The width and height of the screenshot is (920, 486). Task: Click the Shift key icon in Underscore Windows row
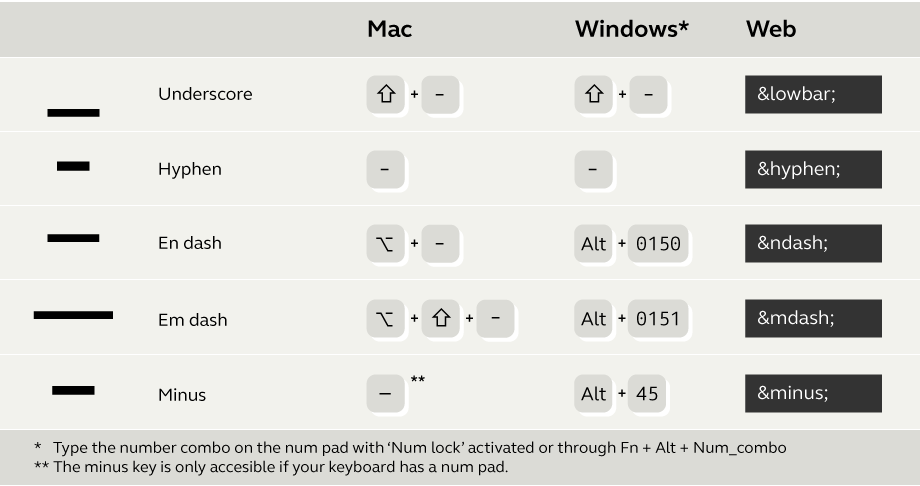594,94
